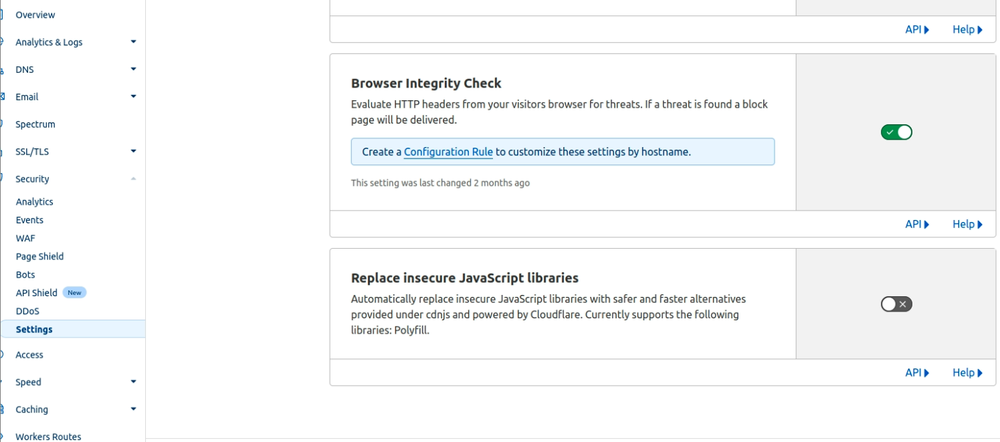Select Page Shield in the sidebar
This screenshot has width=1000, height=442.
[39, 256]
